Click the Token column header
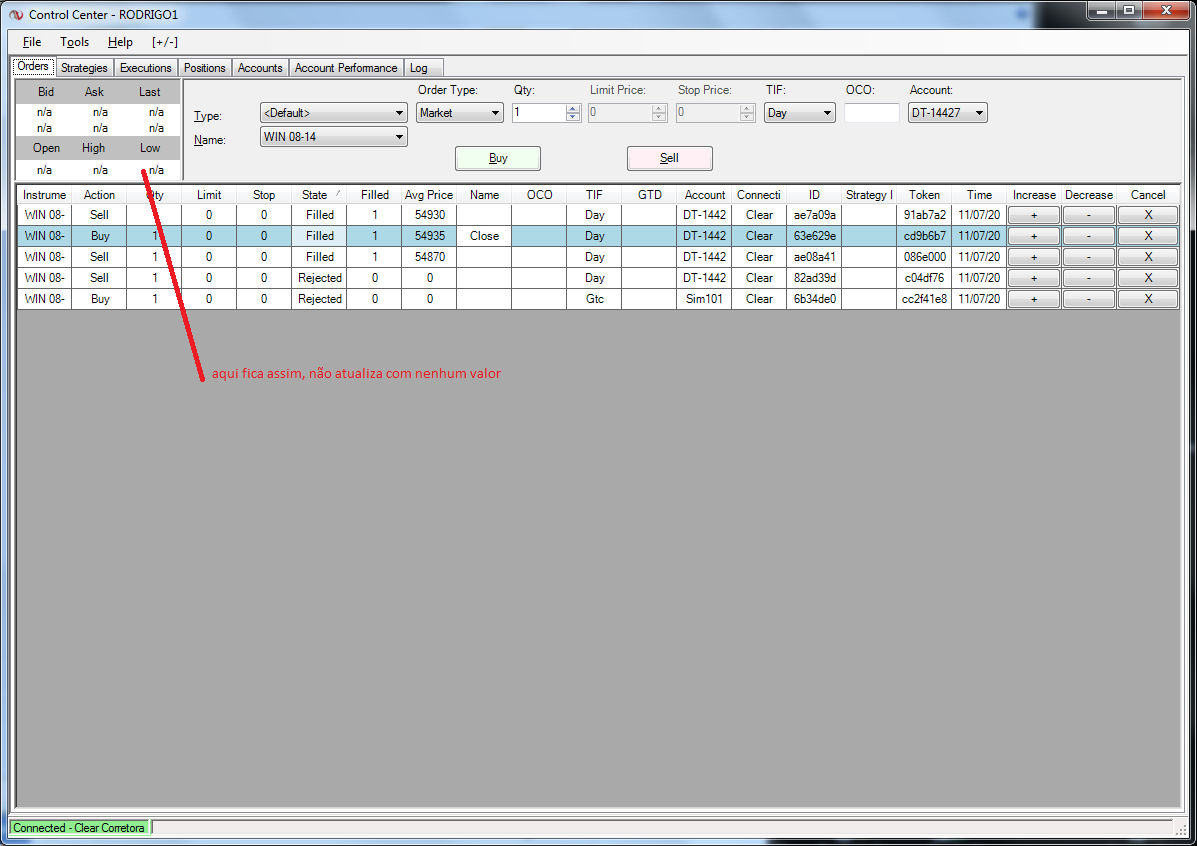The height and width of the screenshot is (846, 1197). tap(924, 195)
